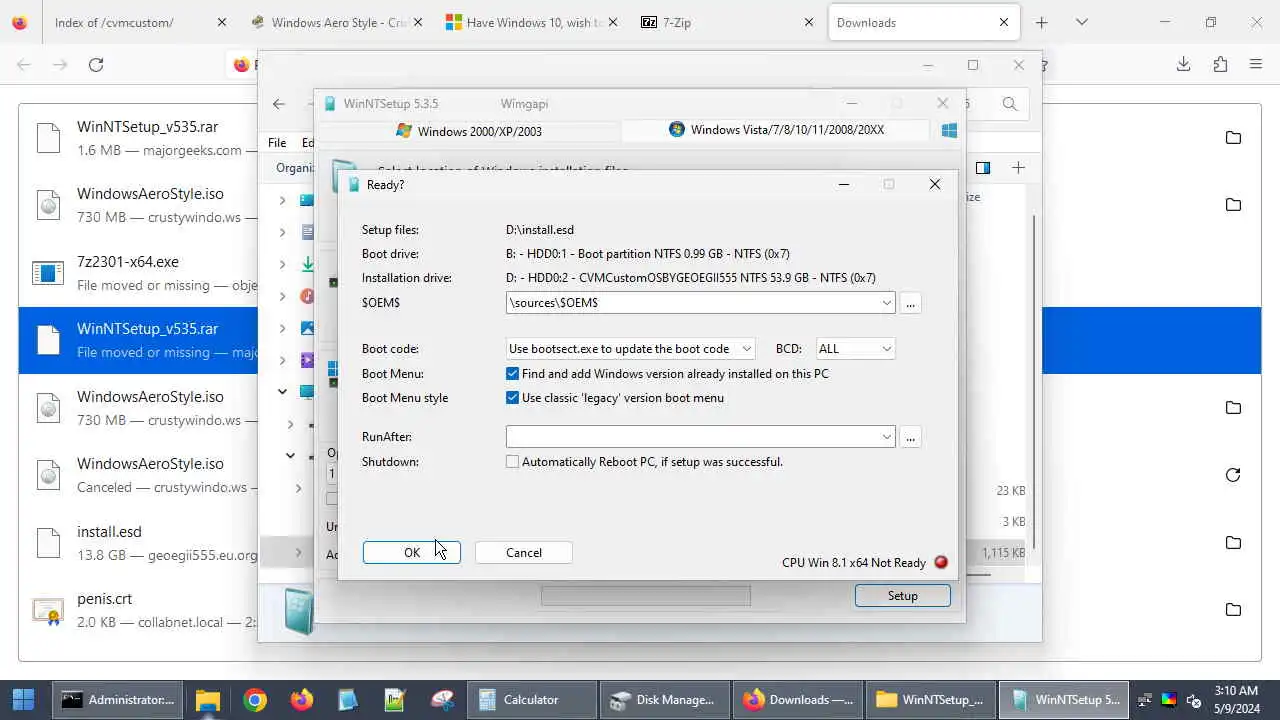This screenshot has width=1280, height=720.
Task: Open the Firefox extensions puzzle icon
Action: 1220,64
